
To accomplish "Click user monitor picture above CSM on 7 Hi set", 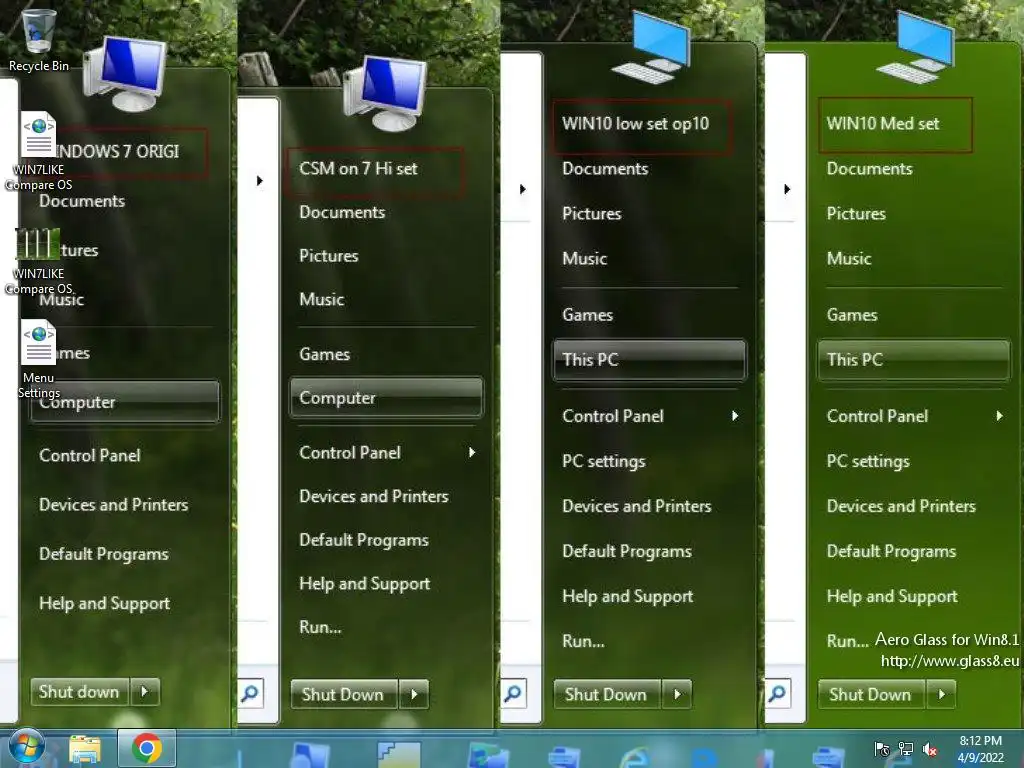I will [x=387, y=91].
